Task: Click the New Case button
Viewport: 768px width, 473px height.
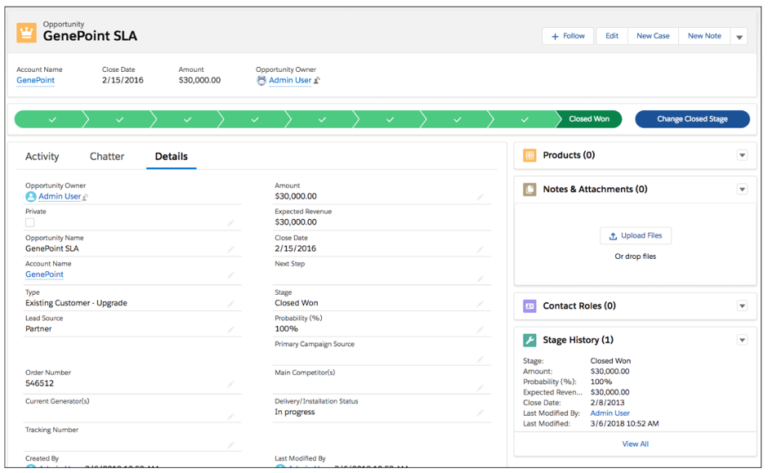Action: [653, 36]
